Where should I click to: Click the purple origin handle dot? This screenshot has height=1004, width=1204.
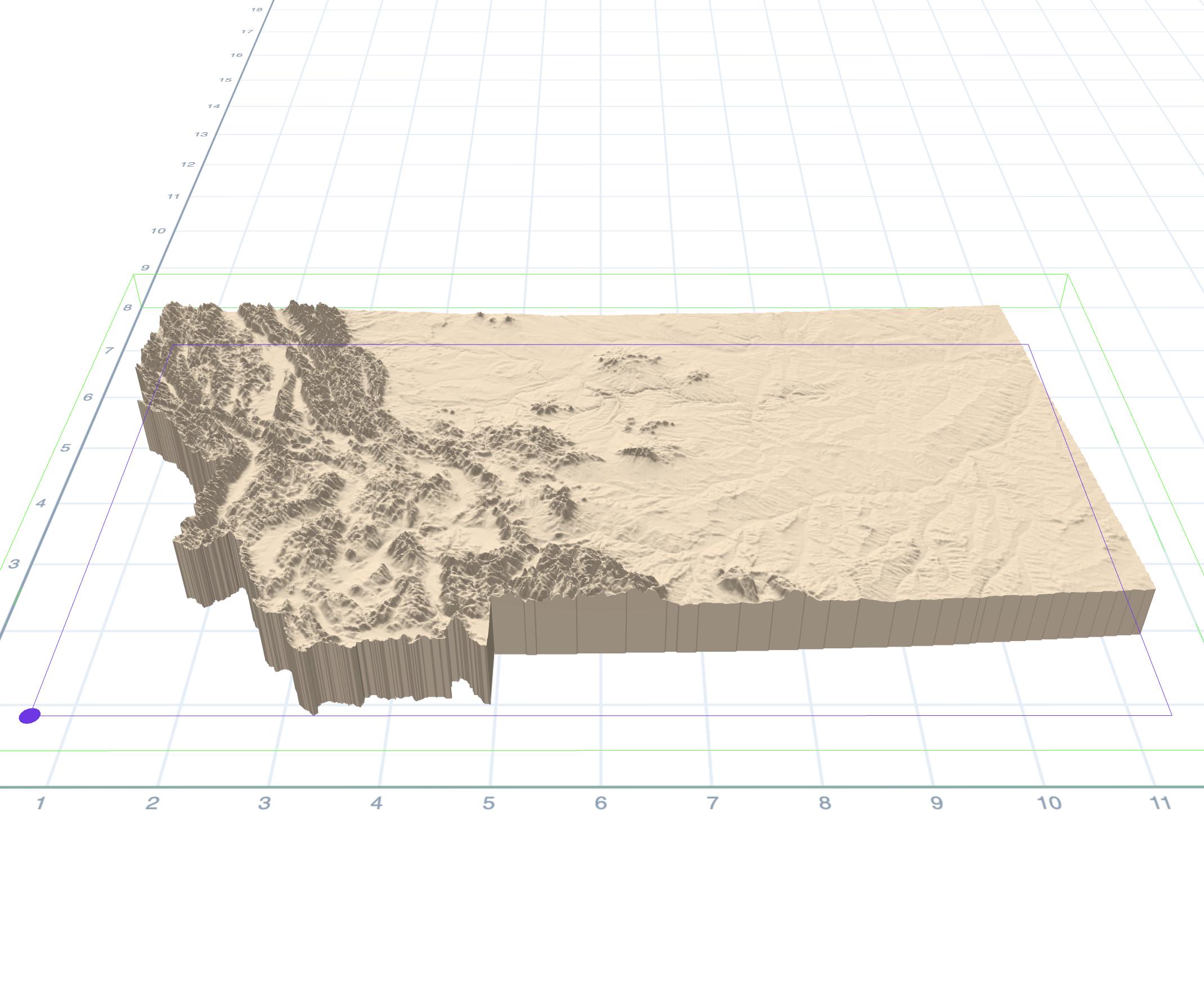(30, 716)
